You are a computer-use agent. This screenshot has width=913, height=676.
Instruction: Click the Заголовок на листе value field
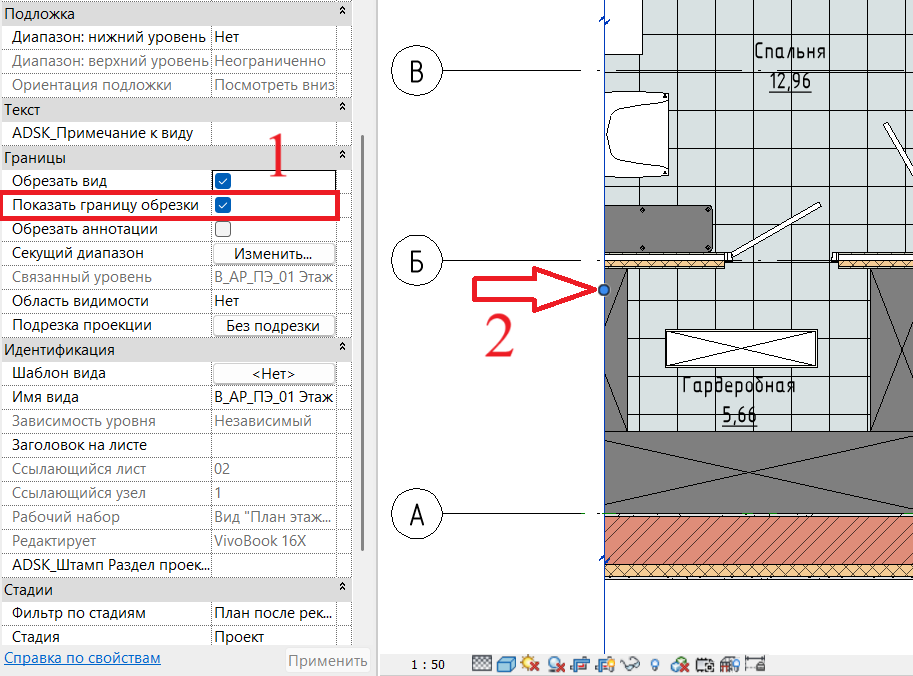click(x=274, y=445)
